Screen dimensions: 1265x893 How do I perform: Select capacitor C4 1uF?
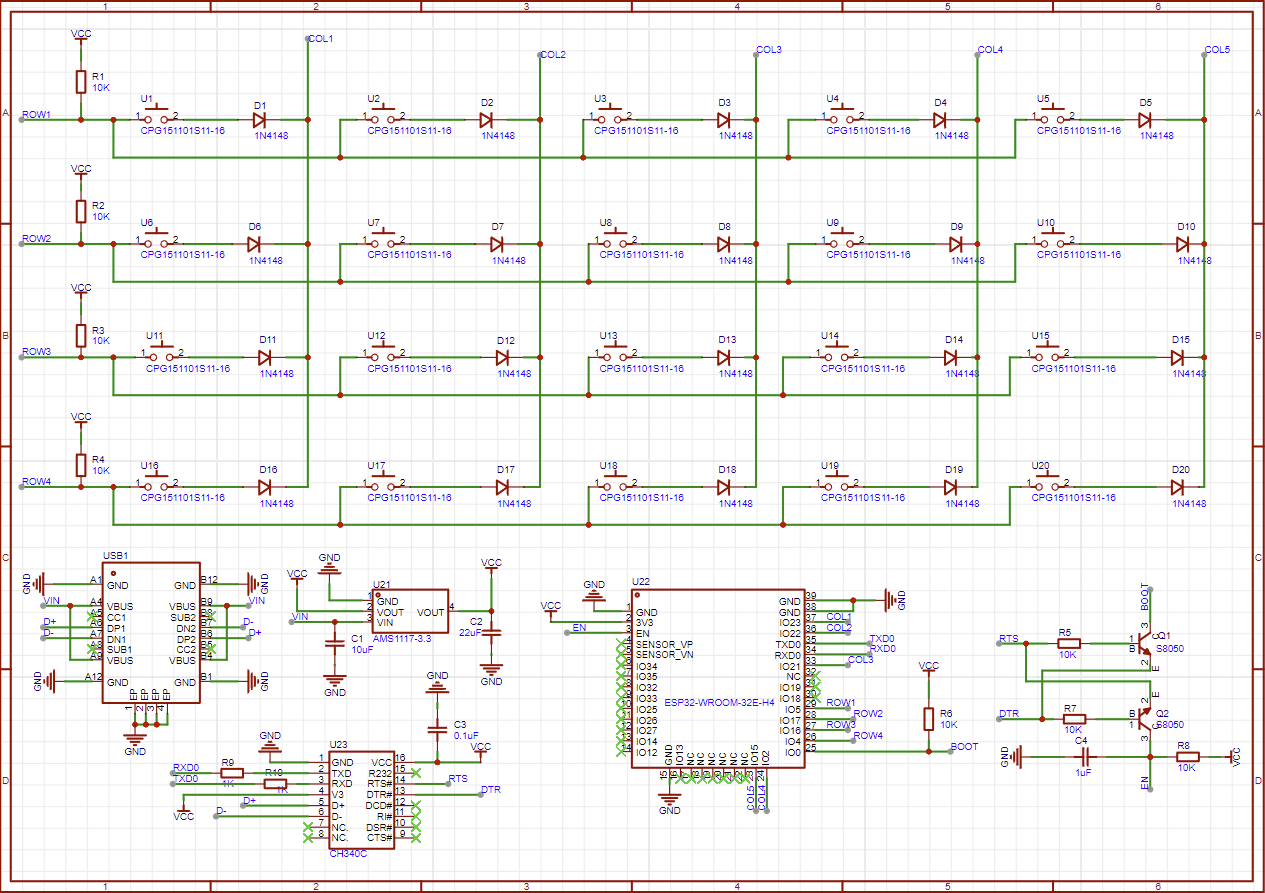tap(1081, 757)
